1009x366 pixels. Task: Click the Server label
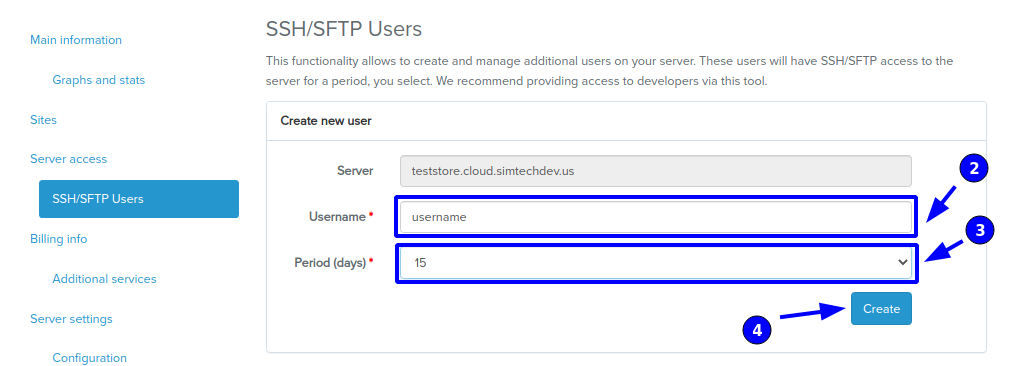pyautogui.click(x=355, y=170)
